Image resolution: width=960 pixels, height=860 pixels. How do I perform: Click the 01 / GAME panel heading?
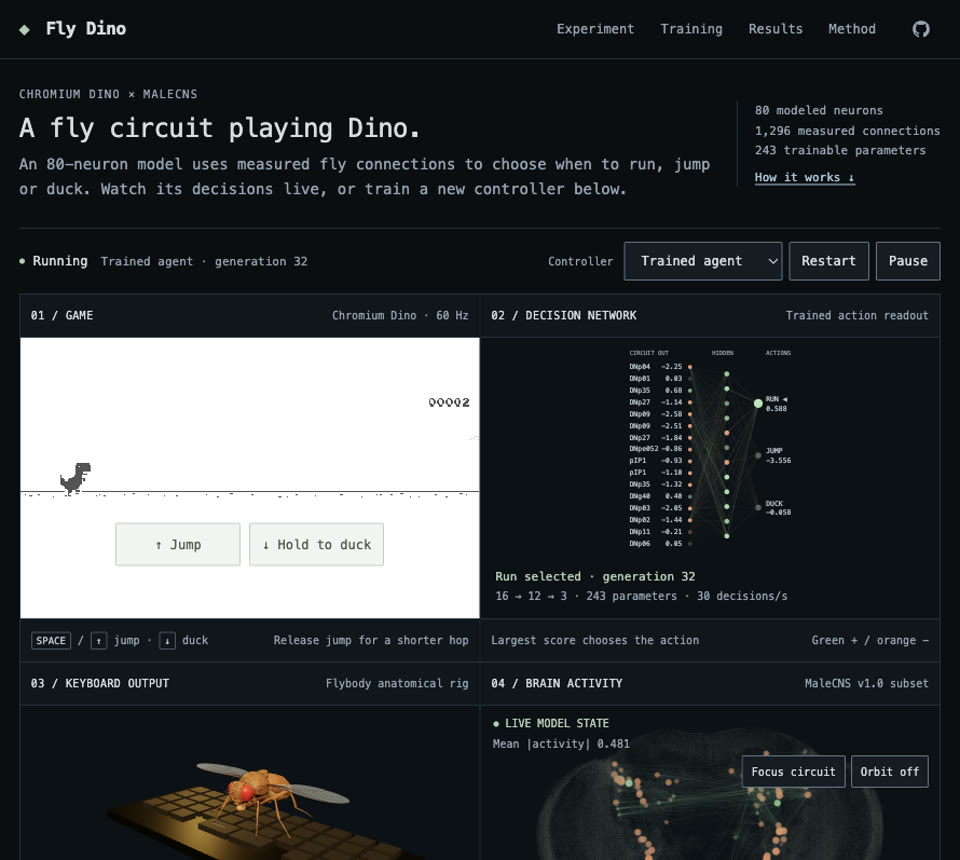coord(62,315)
